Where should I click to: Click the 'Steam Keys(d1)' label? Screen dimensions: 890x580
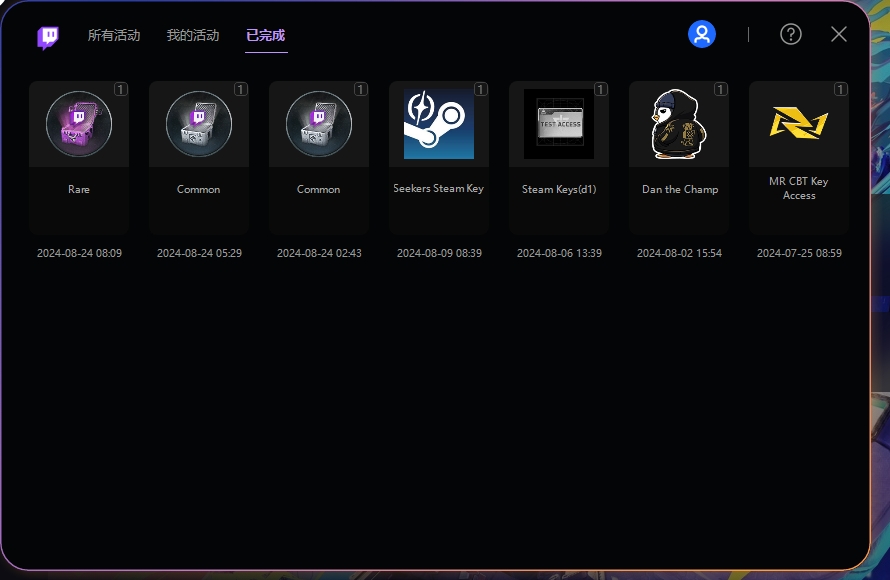[x=559, y=190]
